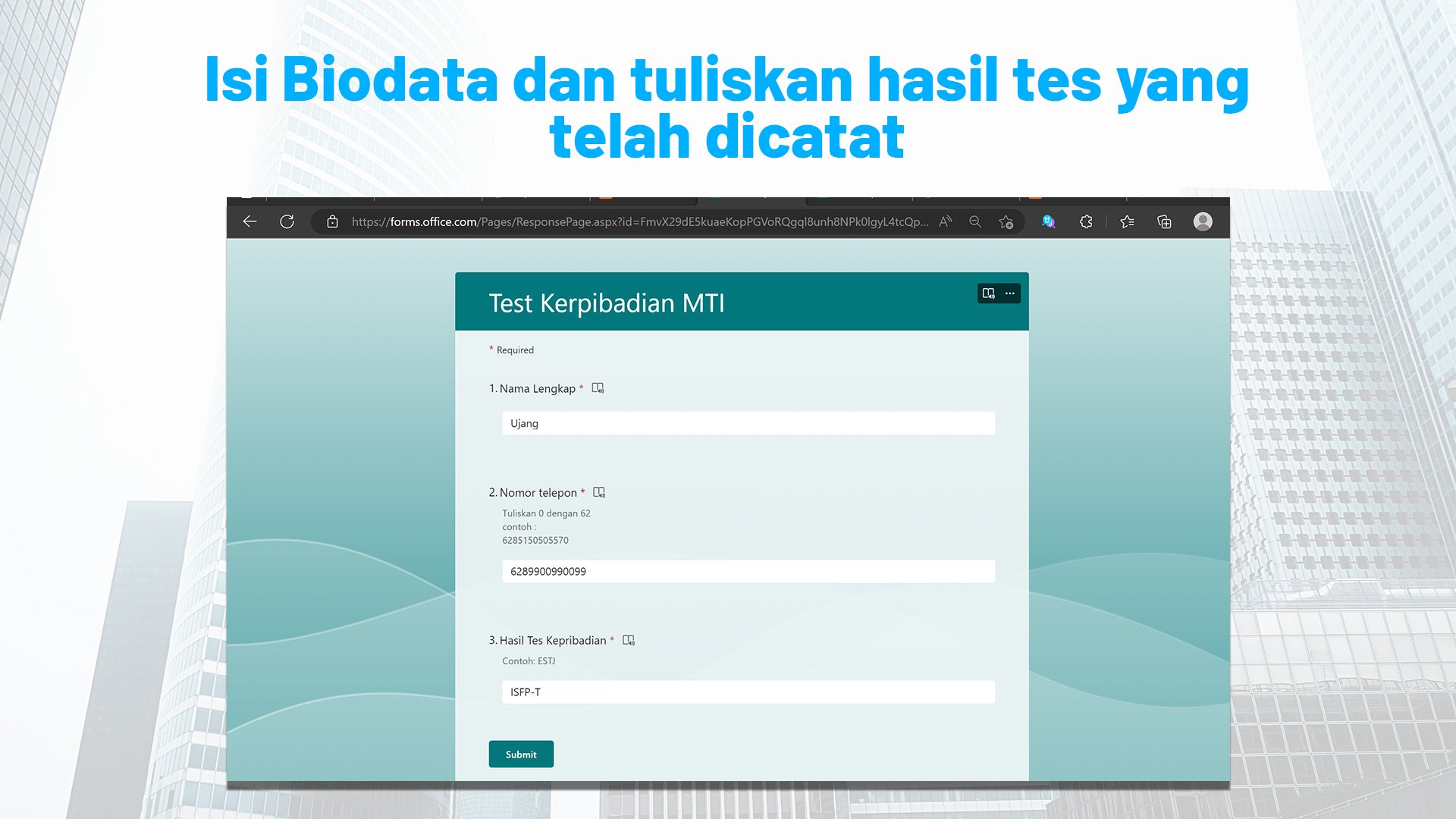
Task: Click the Hasil Tes Kepribadian input field
Action: tap(748, 692)
